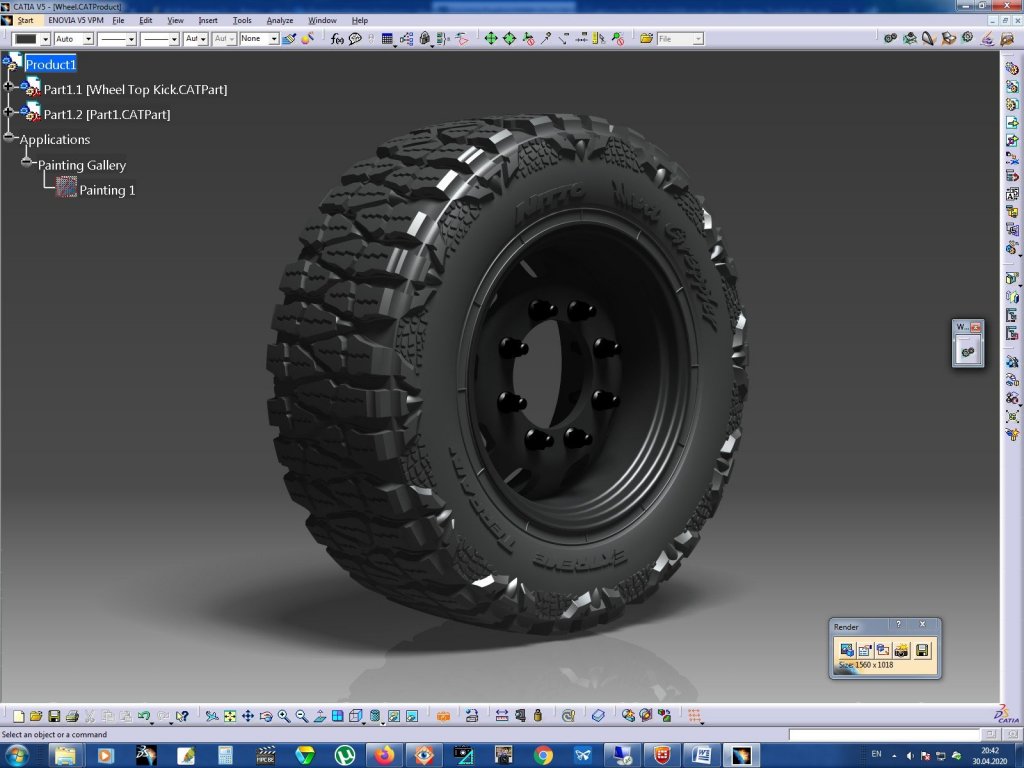Click the Open file folder icon

coord(36,716)
